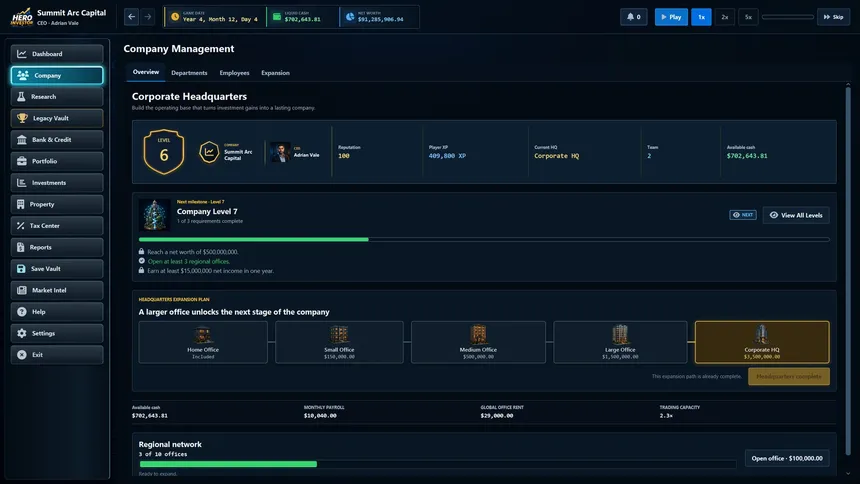The height and width of the screenshot is (484, 860).
Task: Open the Save Vault item
Action: [56, 268]
